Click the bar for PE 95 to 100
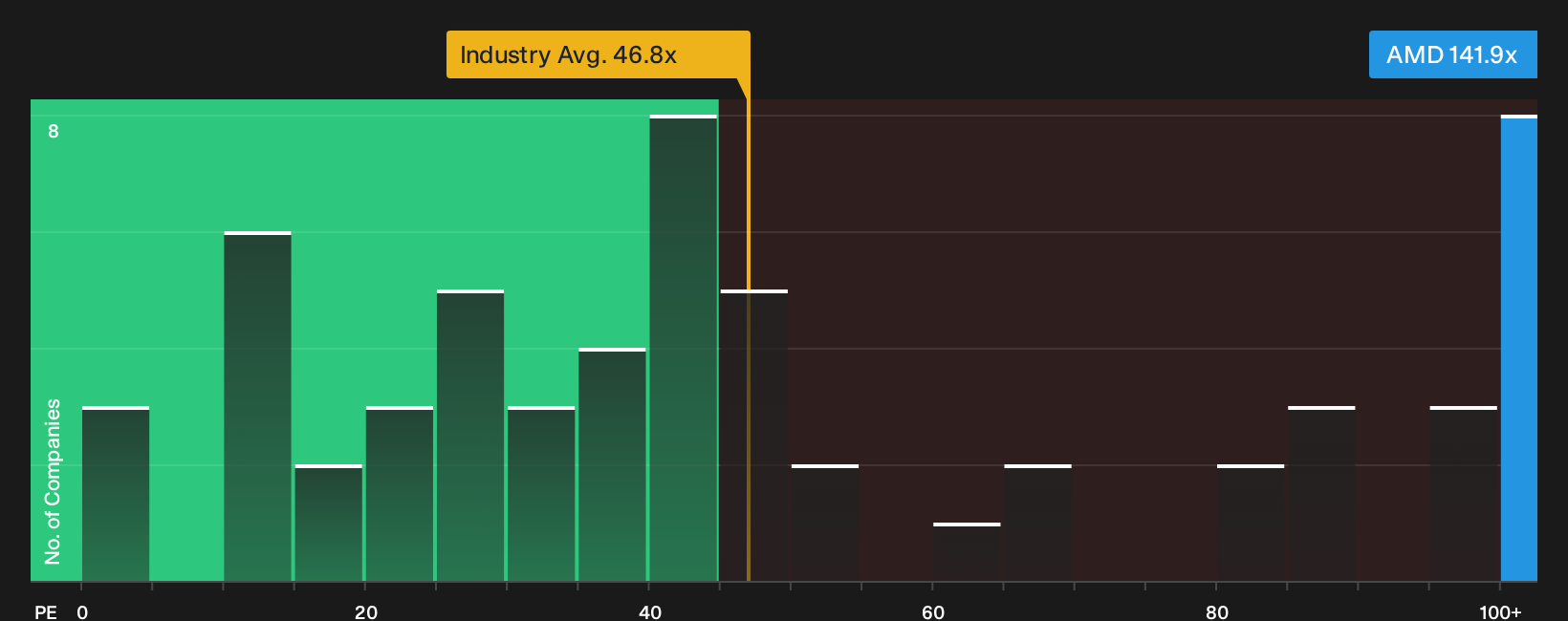This screenshot has height=621, width=1568. click(x=1463, y=494)
